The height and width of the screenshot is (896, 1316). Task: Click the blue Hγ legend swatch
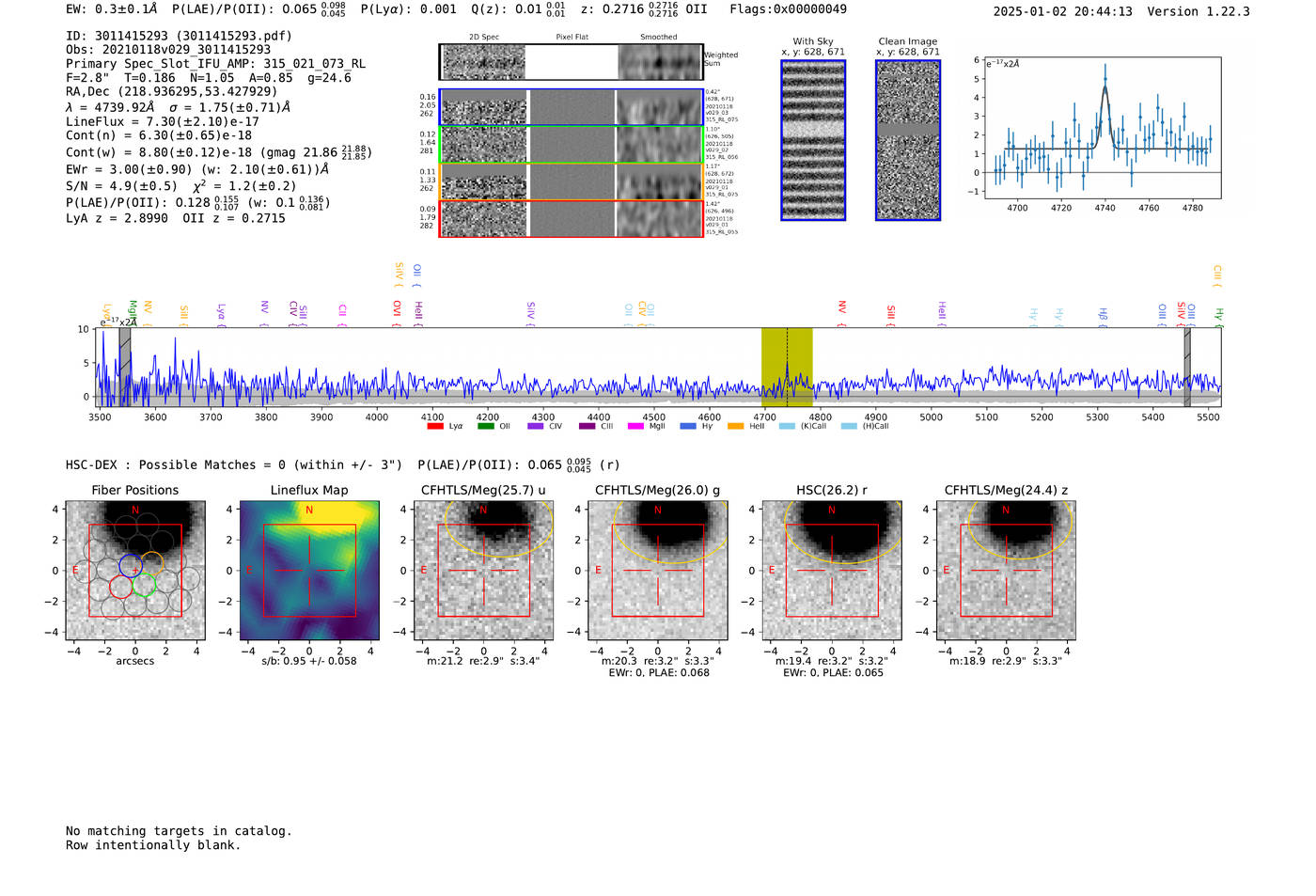[x=687, y=426]
